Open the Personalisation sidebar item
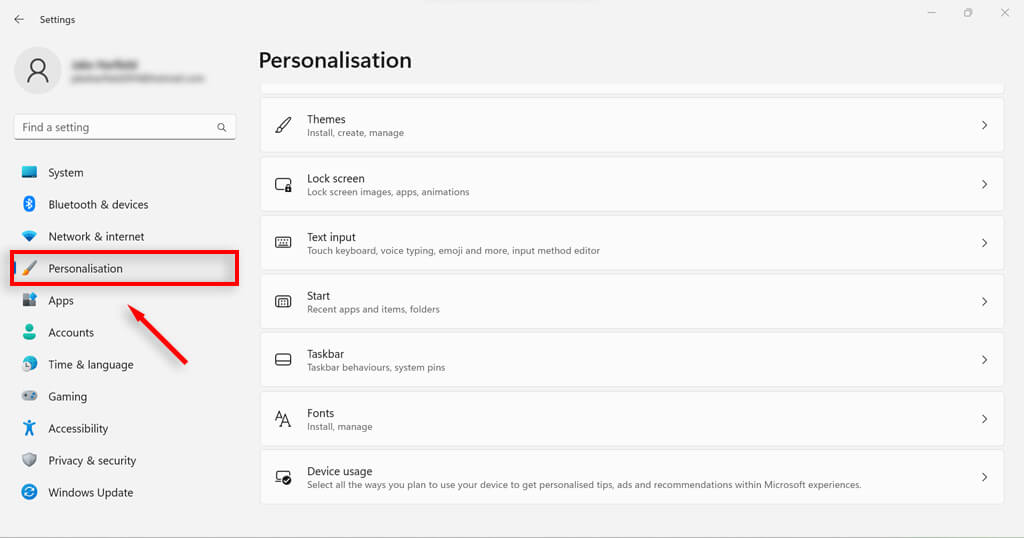Viewport: 1024px width, 538px height. (x=86, y=269)
